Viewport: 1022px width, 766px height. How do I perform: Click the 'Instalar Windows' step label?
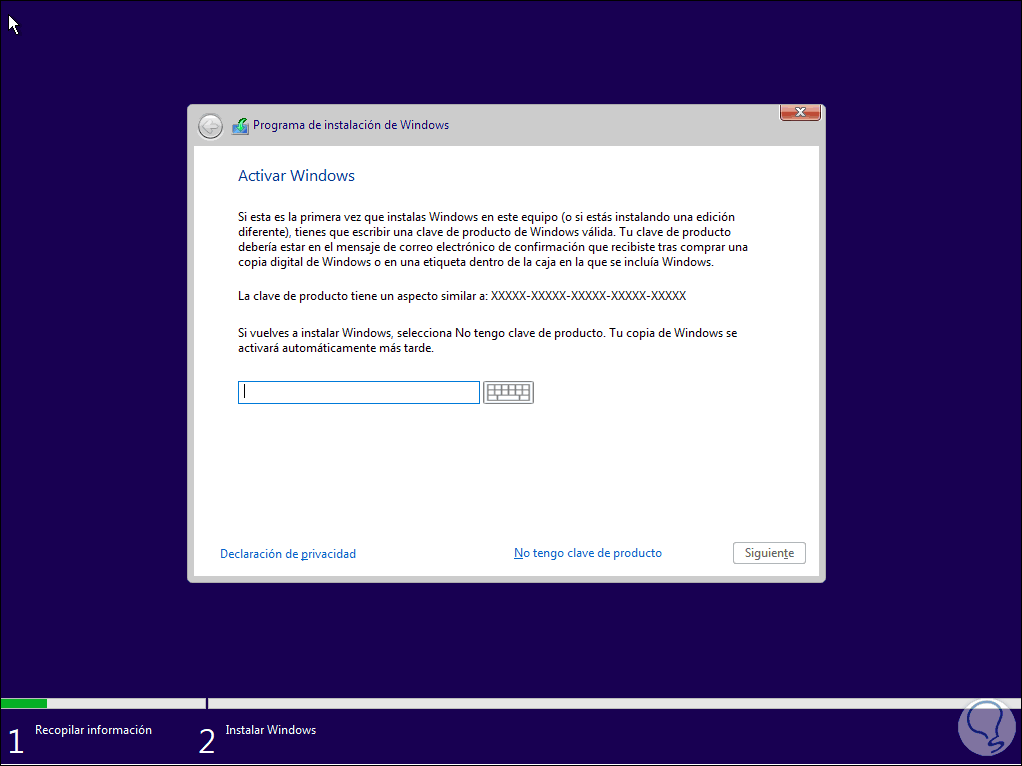pyautogui.click(x=270, y=730)
